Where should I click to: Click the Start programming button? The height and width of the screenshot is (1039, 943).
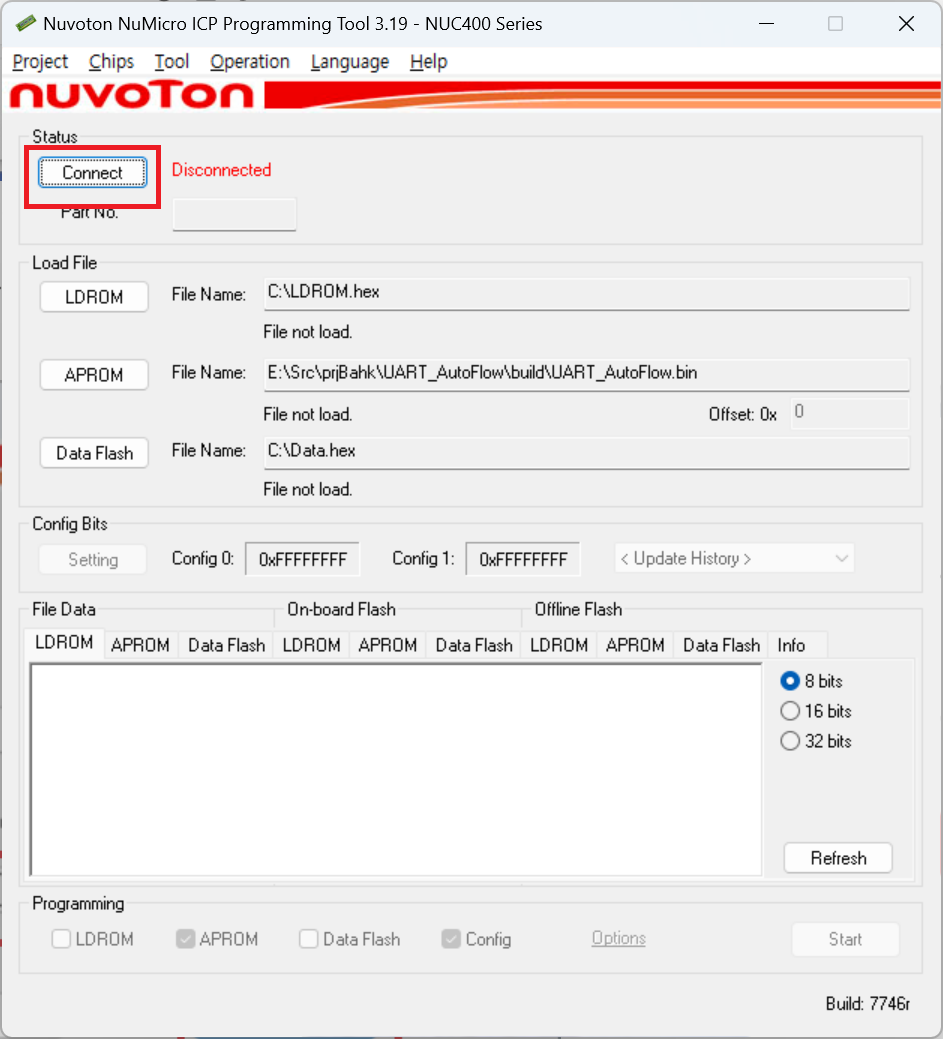[846, 939]
